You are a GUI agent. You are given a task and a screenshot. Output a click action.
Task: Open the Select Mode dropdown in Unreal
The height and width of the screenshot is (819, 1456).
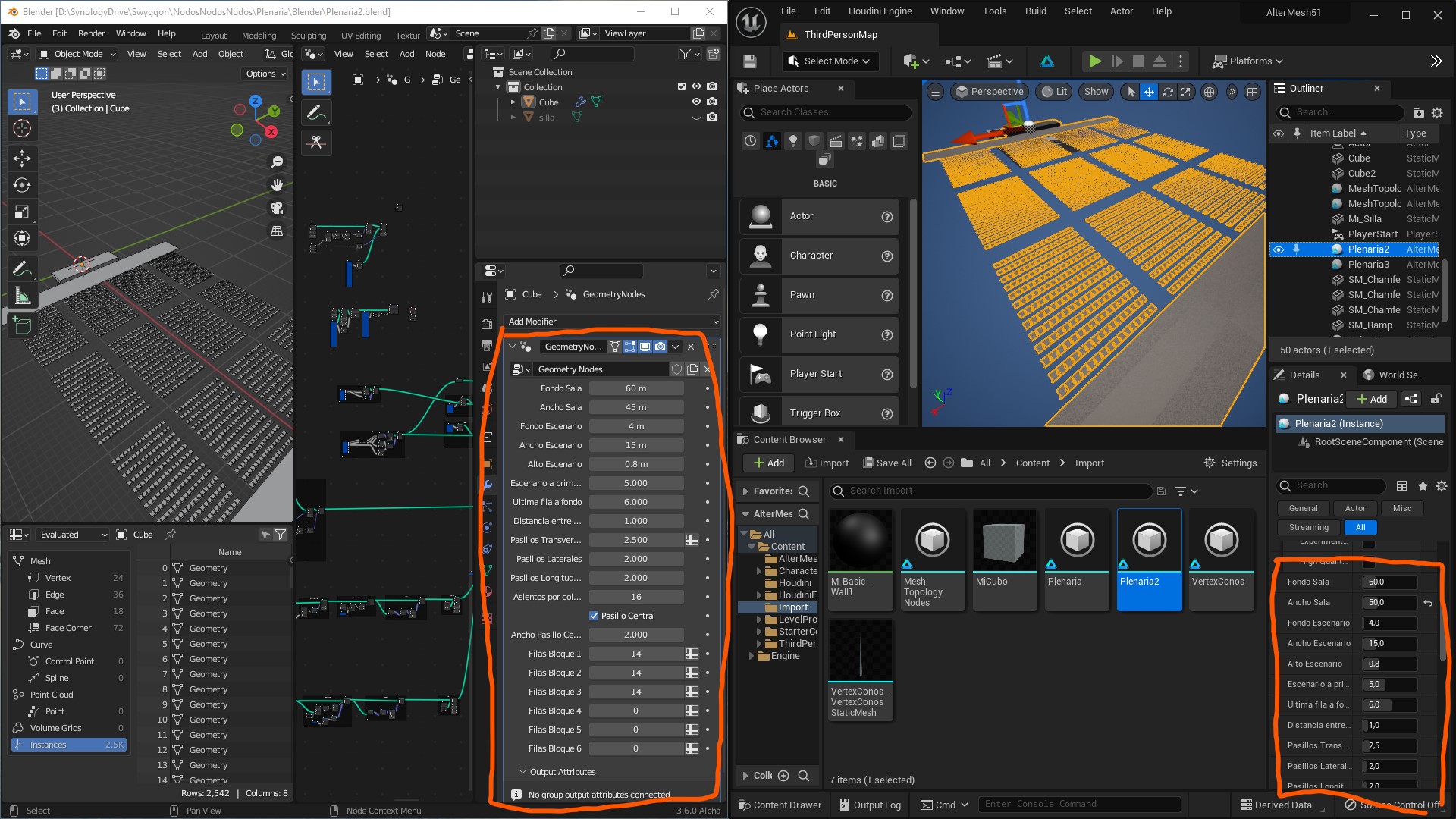click(829, 61)
